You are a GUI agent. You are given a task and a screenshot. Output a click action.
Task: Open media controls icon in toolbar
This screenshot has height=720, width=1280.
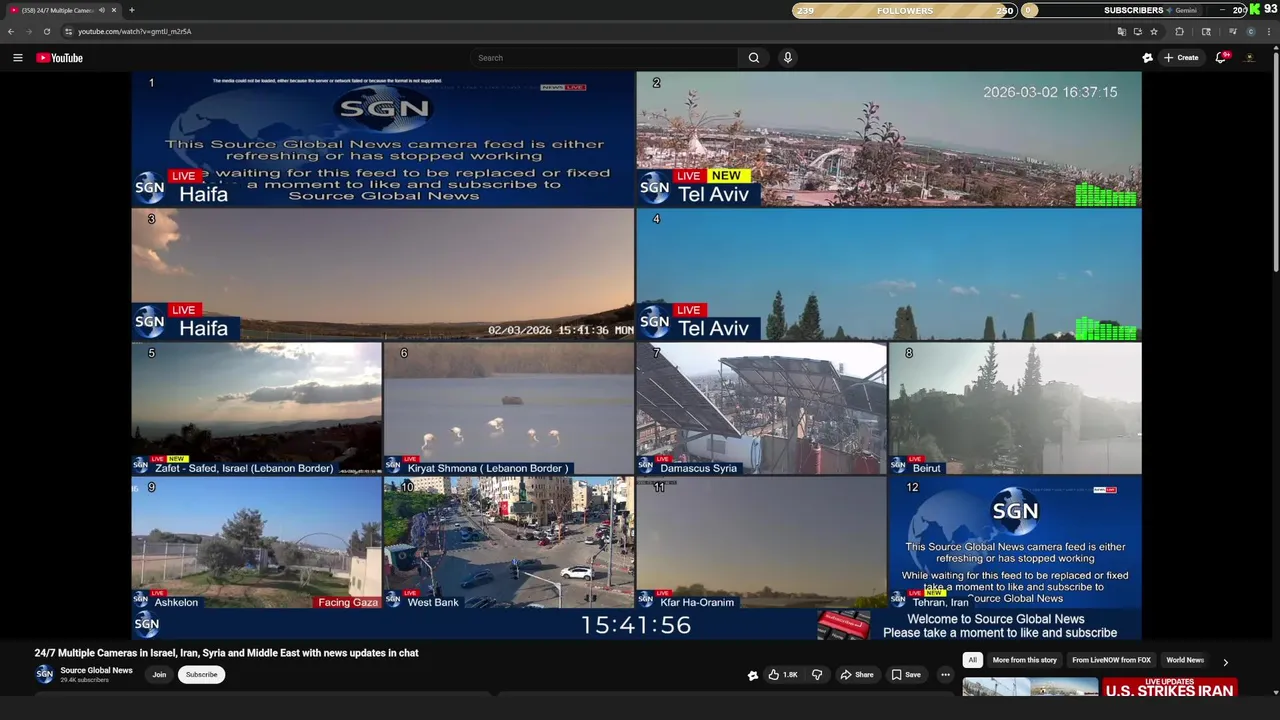[x=1232, y=31]
